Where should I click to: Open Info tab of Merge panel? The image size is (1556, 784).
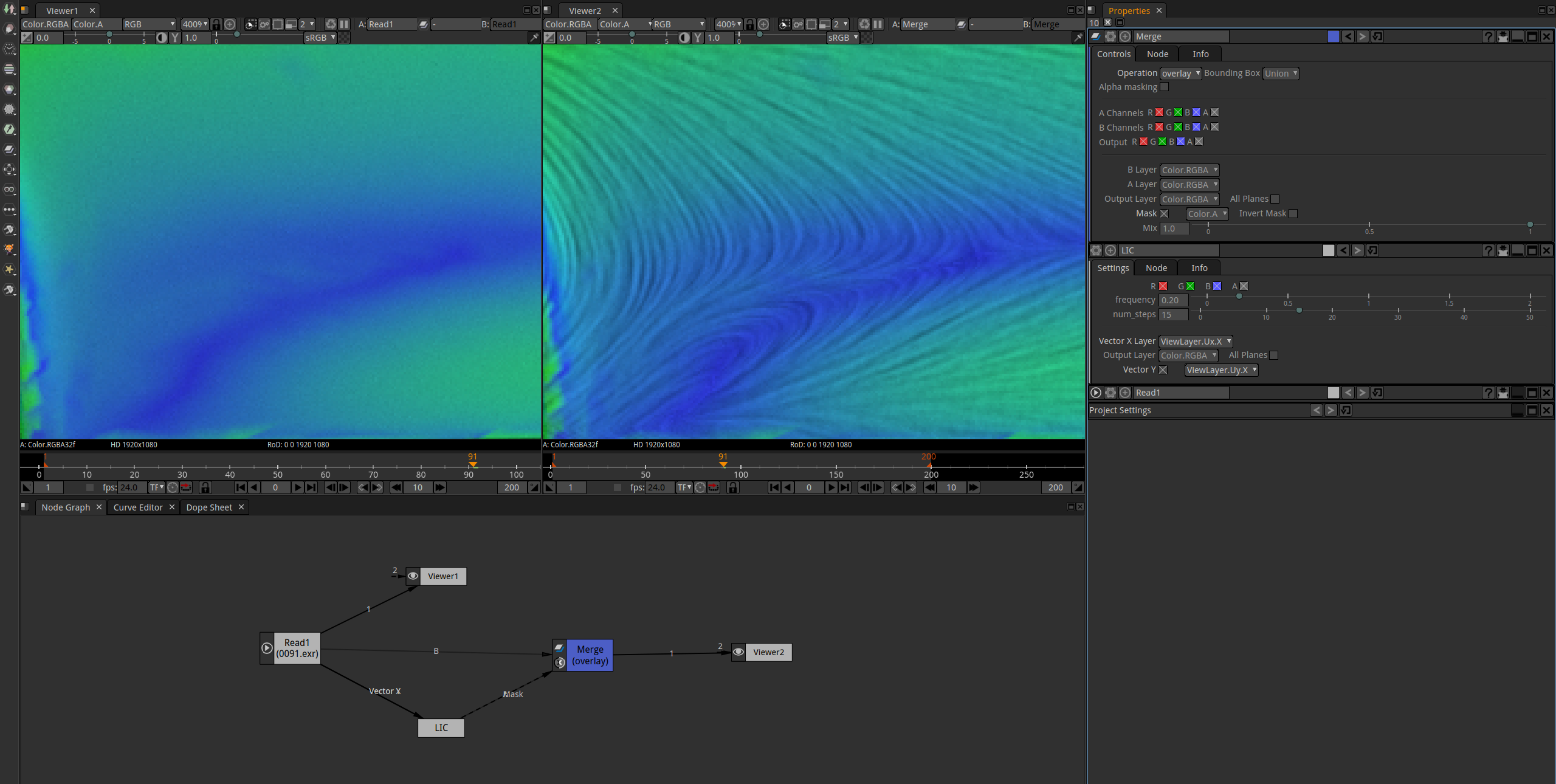click(x=1200, y=54)
